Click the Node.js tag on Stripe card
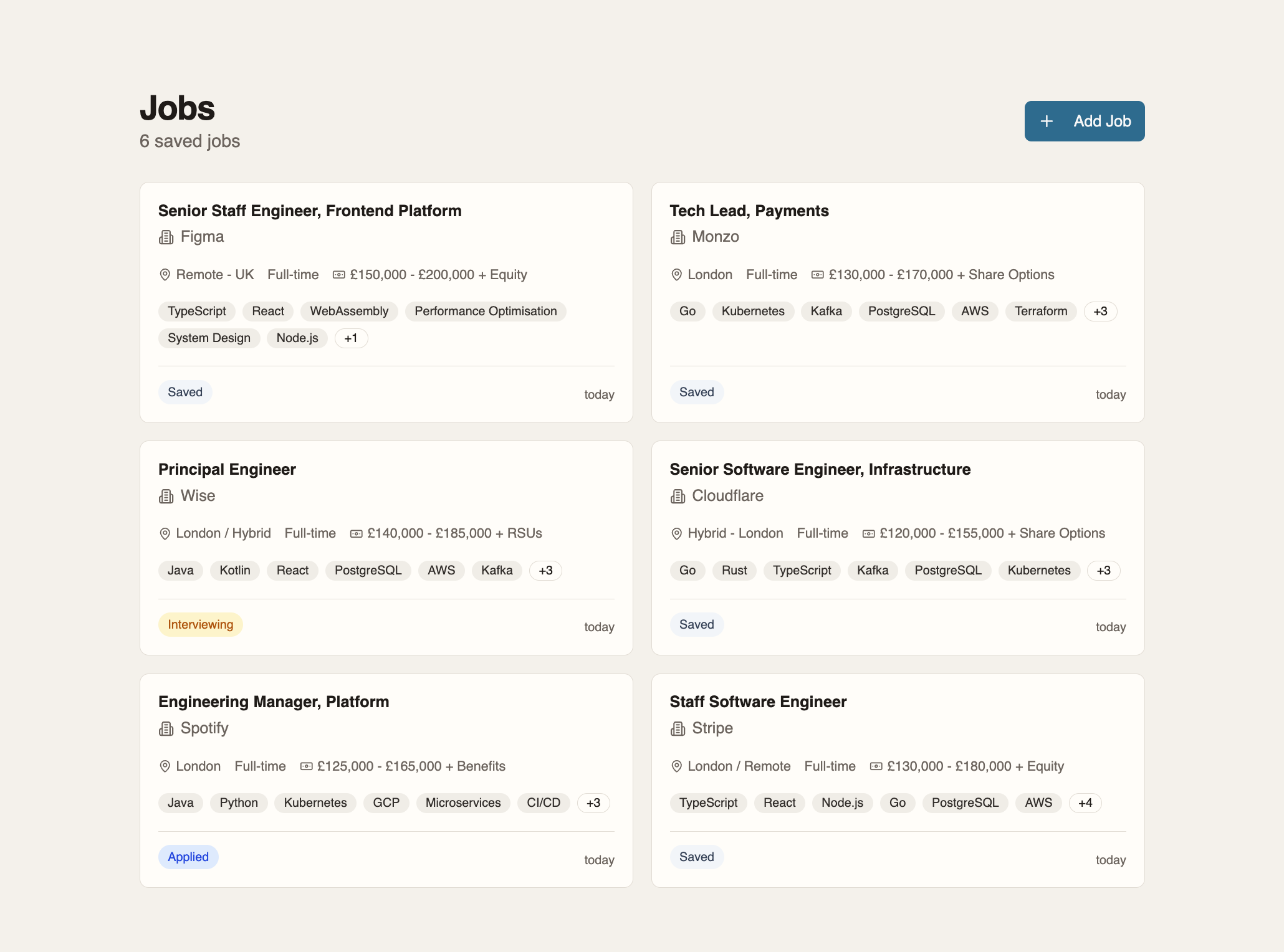The image size is (1284, 952). click(x=842, y=803)
